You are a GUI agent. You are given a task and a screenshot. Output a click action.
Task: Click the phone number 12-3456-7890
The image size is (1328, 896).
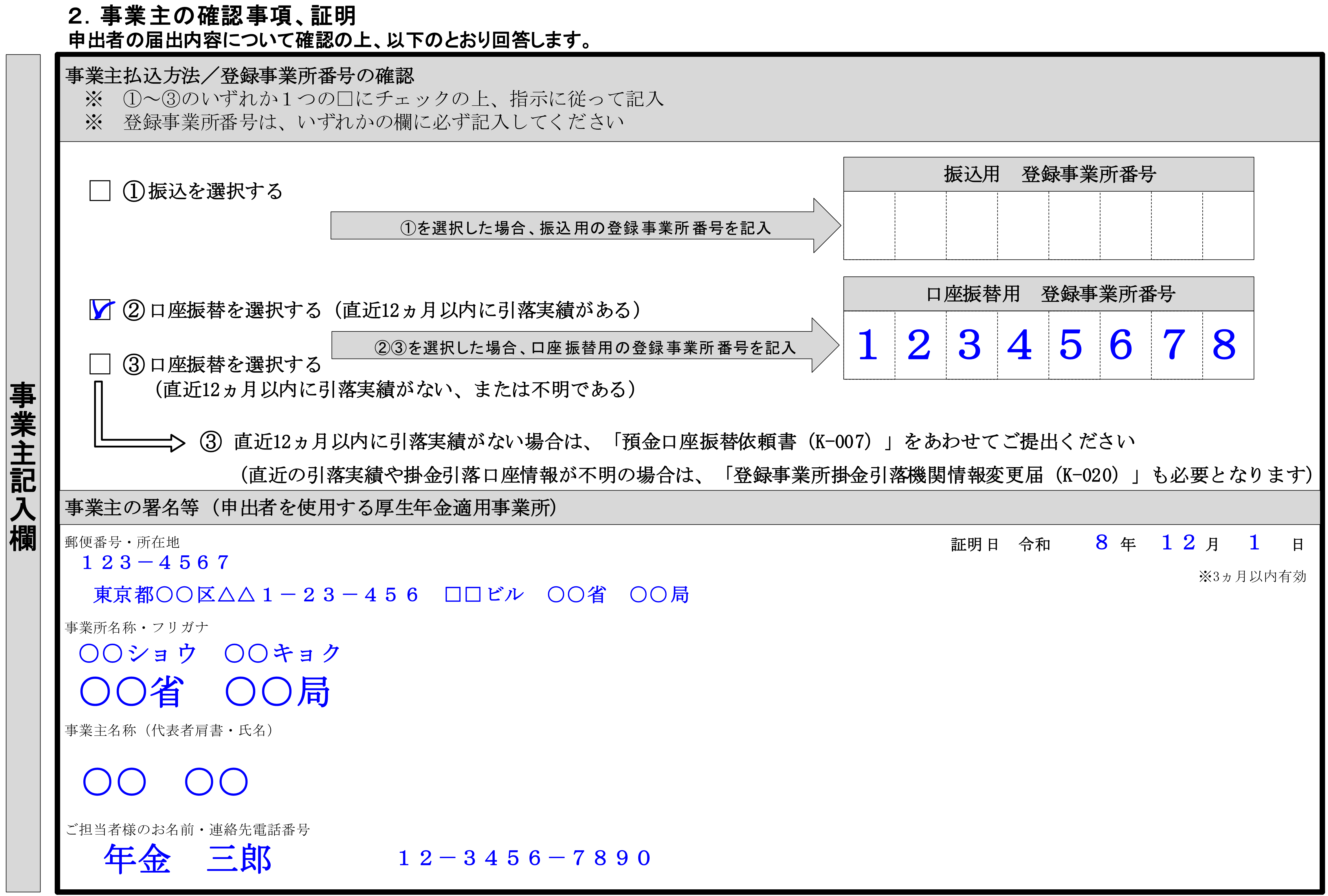[x=524, y=858]
